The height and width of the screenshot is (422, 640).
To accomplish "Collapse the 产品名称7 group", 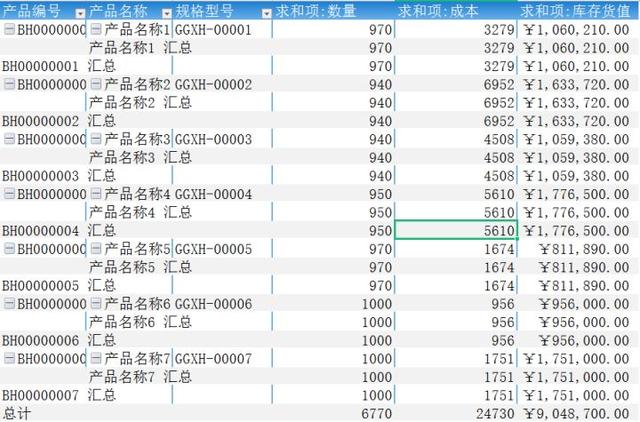I will pyautogui.click(x=96, y=358).
